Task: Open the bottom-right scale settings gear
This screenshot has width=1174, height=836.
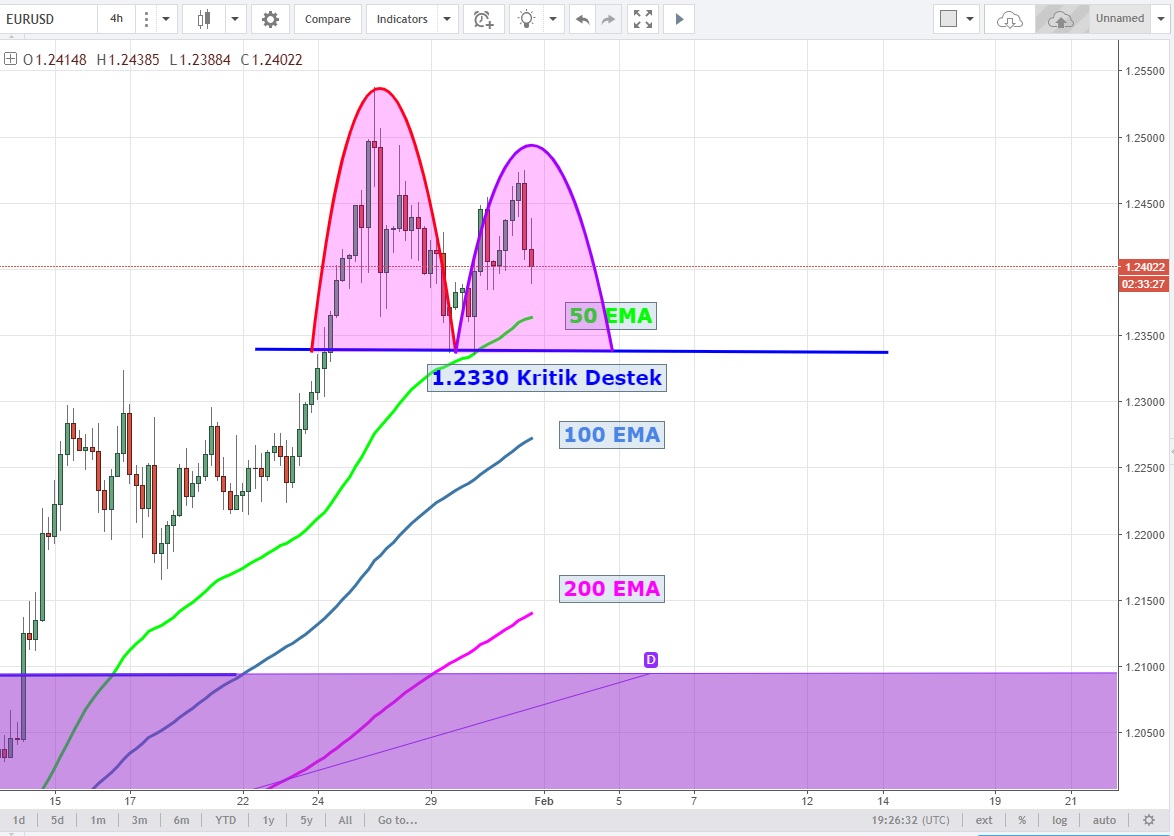Action: point(1149,820)
